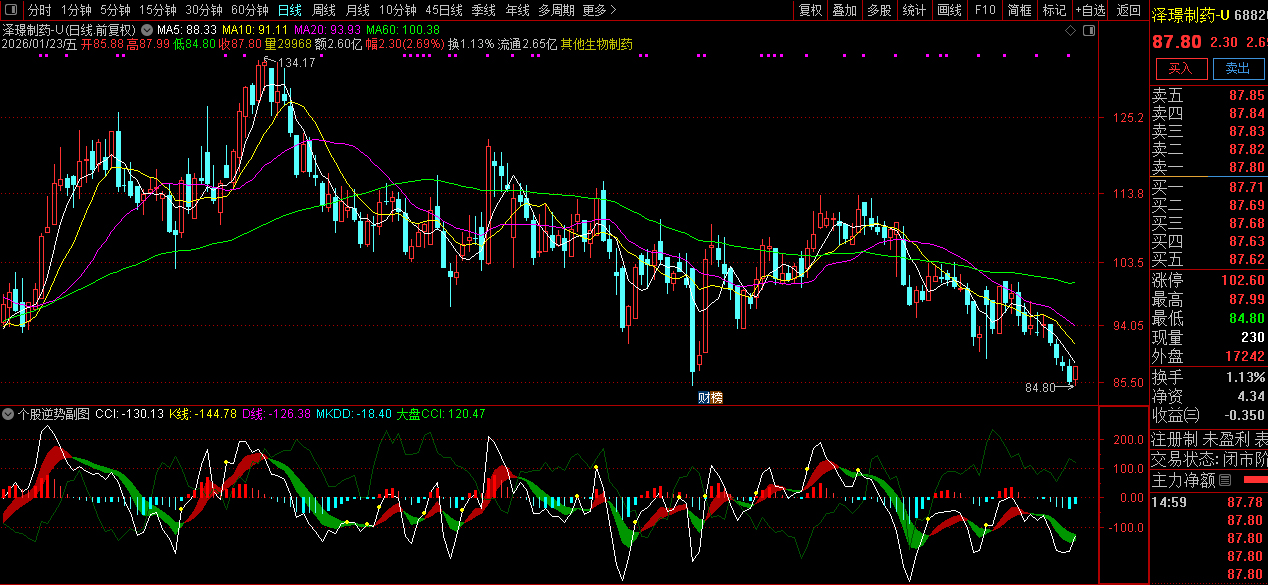This screenshot has width=1268, height=585.
Task: Toggle 简框 simplified frame view
Action: (x=1020, y=10)
